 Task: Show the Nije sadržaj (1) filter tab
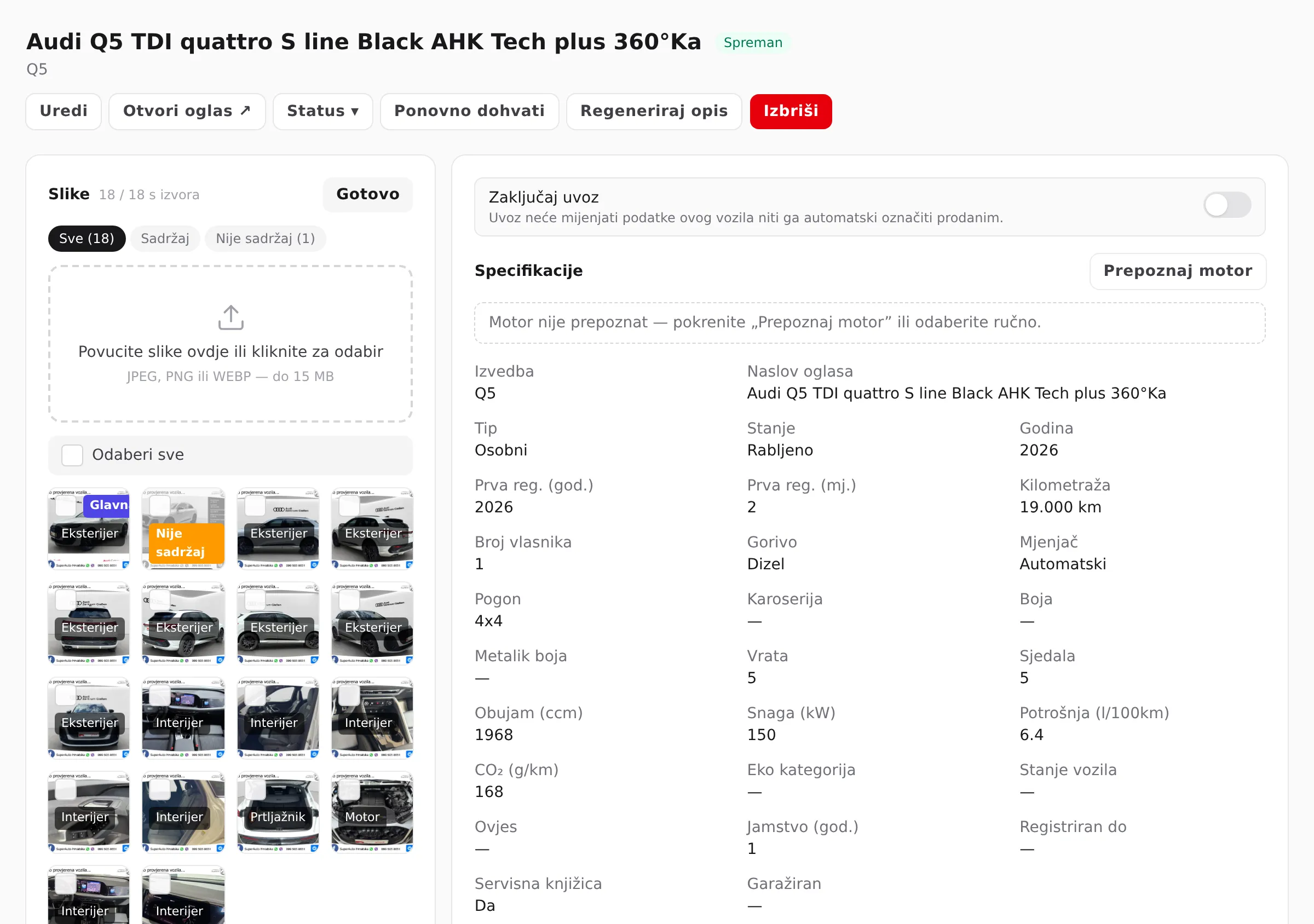pyautogui.click(x=266, y=239)
